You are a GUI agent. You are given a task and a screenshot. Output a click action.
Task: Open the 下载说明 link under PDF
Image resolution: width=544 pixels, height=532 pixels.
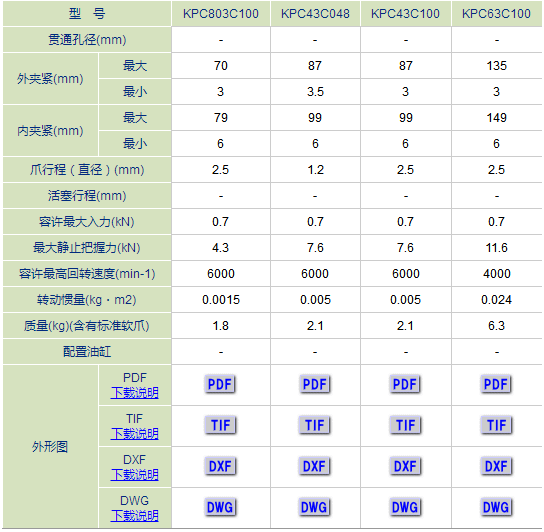click(x=135, y=393)
